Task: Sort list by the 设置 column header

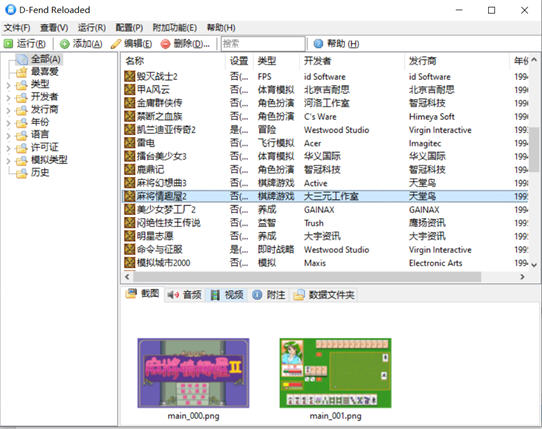Action: (239, 61)
